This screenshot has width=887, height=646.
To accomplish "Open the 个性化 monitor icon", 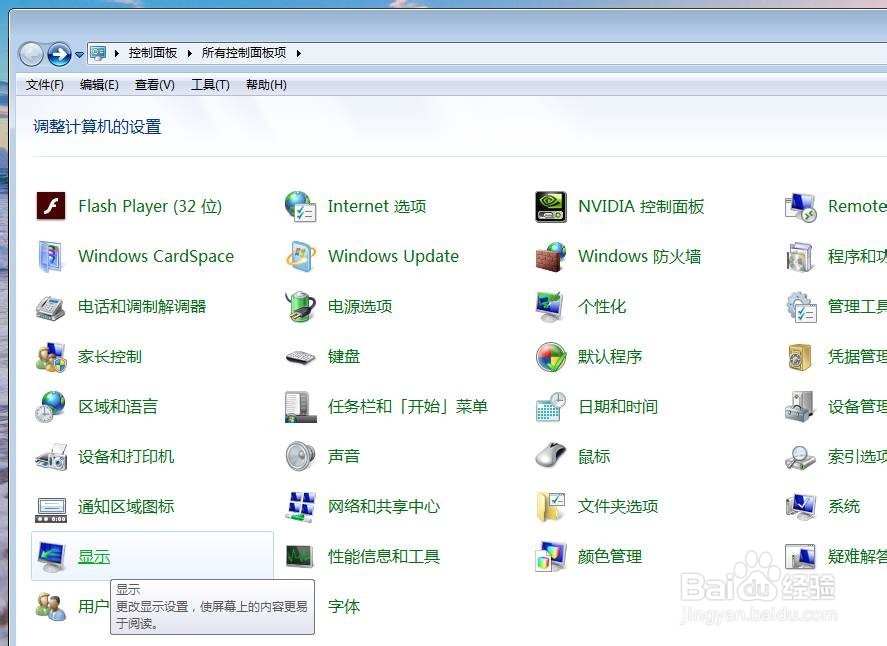I will tap(550, 306).
